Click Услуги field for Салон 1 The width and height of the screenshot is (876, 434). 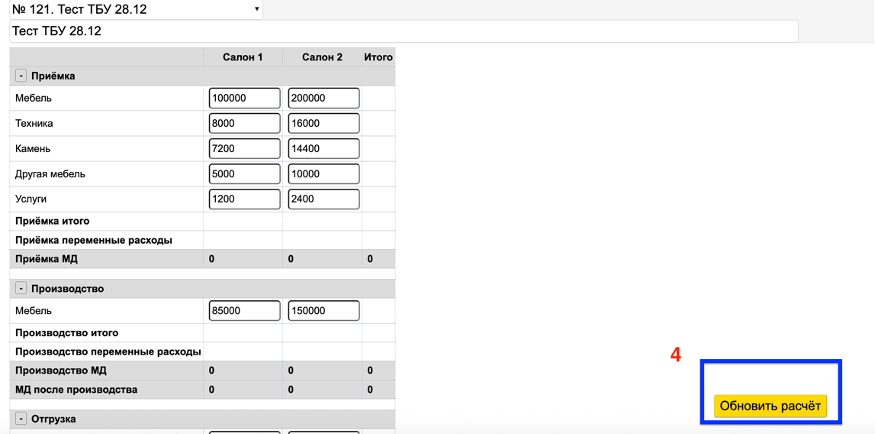[244, 199]
